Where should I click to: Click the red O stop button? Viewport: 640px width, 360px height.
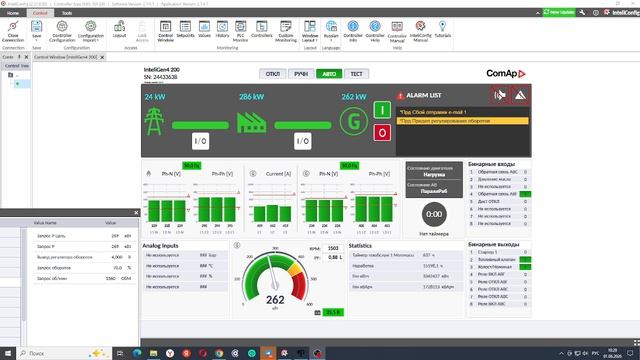(x=382, y=133)
